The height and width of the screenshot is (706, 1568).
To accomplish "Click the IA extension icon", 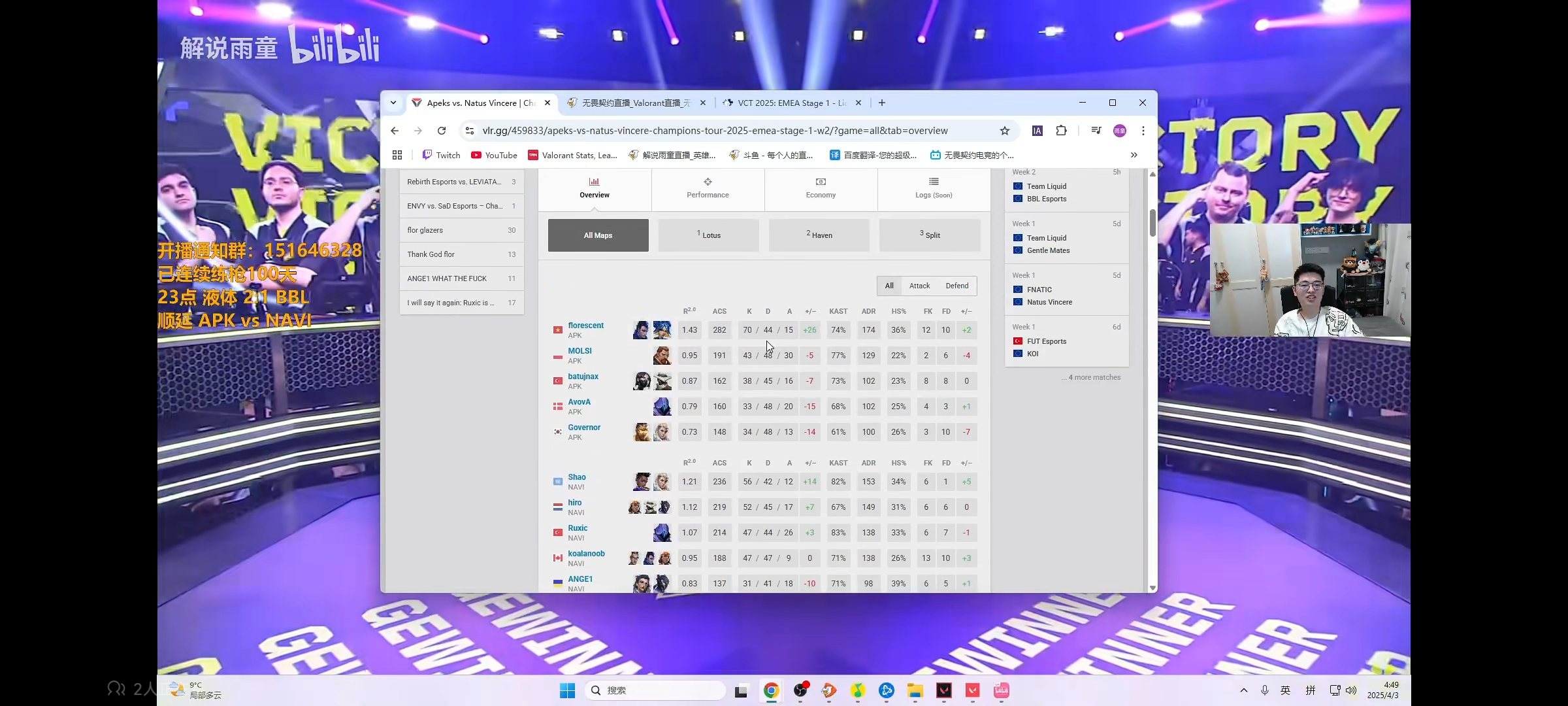I will 1037,131.
